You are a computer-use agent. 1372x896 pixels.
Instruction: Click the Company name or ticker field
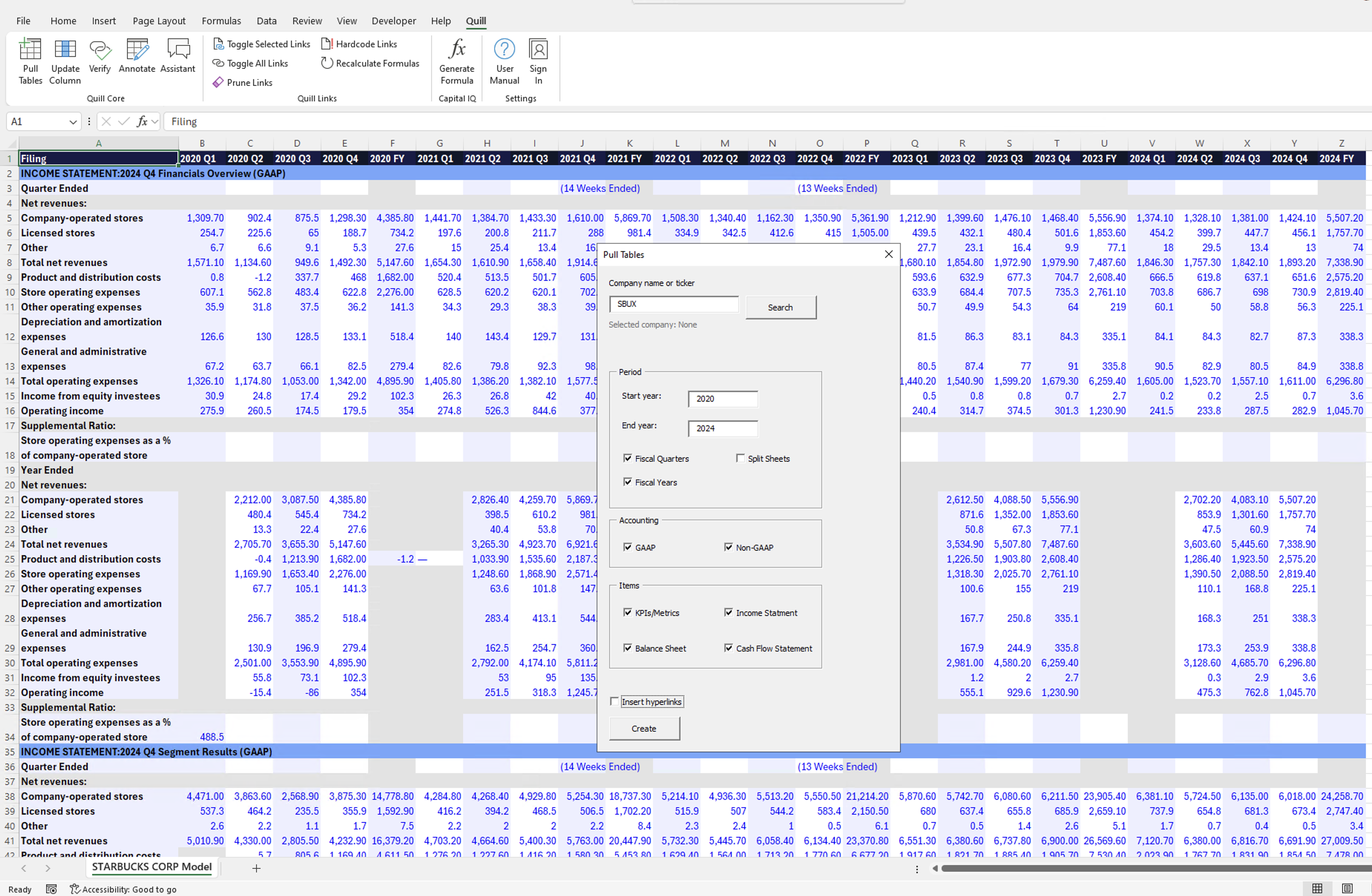click(x=673, y=304)
